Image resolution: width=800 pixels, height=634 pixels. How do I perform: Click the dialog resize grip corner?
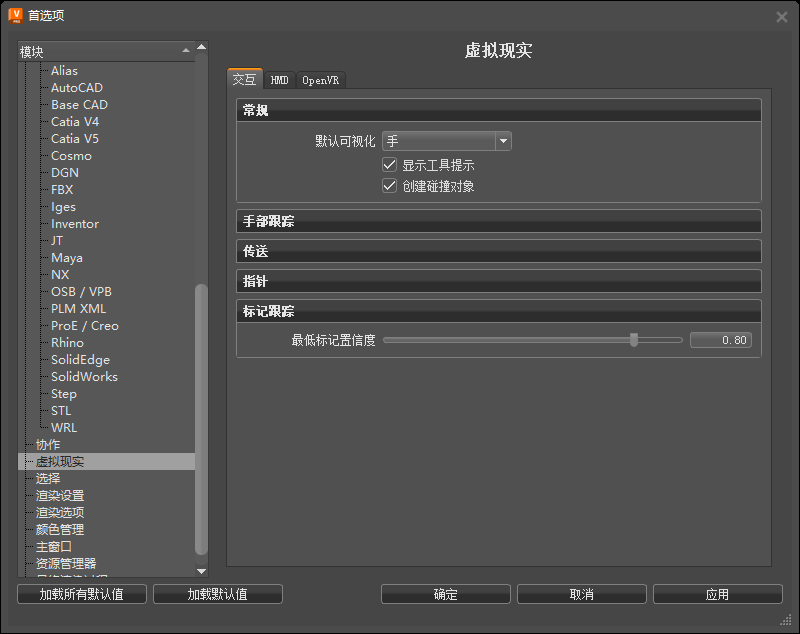click(x=786, y=620)
